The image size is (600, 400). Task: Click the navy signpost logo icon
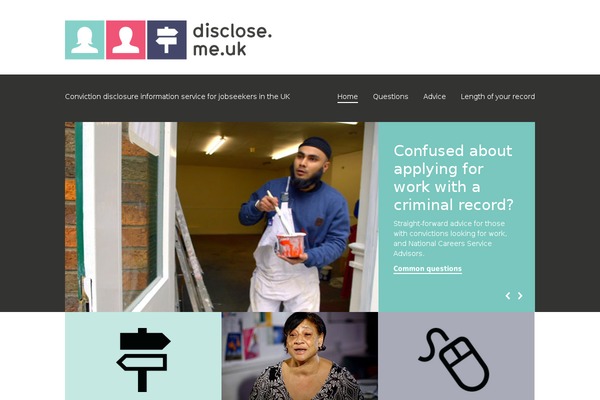click(x=167, y=40)
